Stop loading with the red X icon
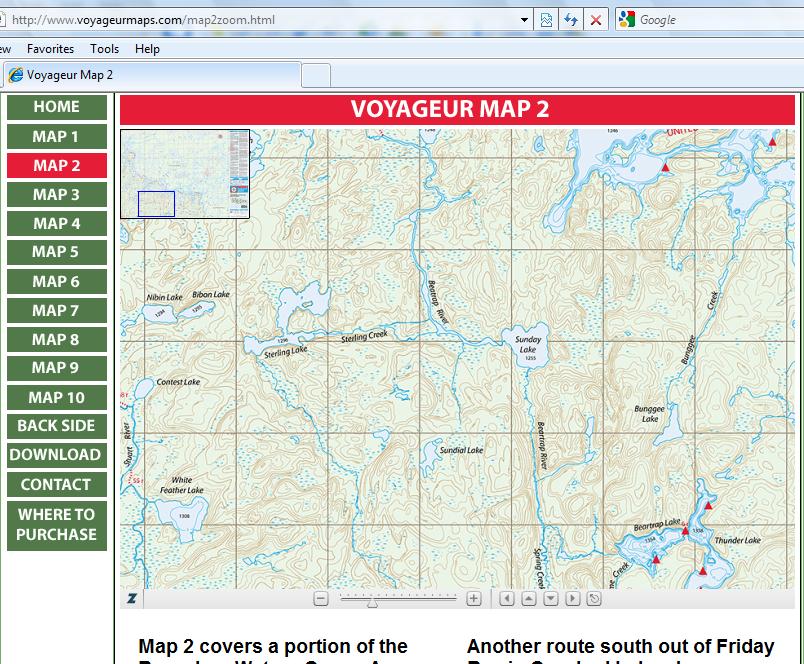This screenshot has width=804, height=664. tap(595, 20)
